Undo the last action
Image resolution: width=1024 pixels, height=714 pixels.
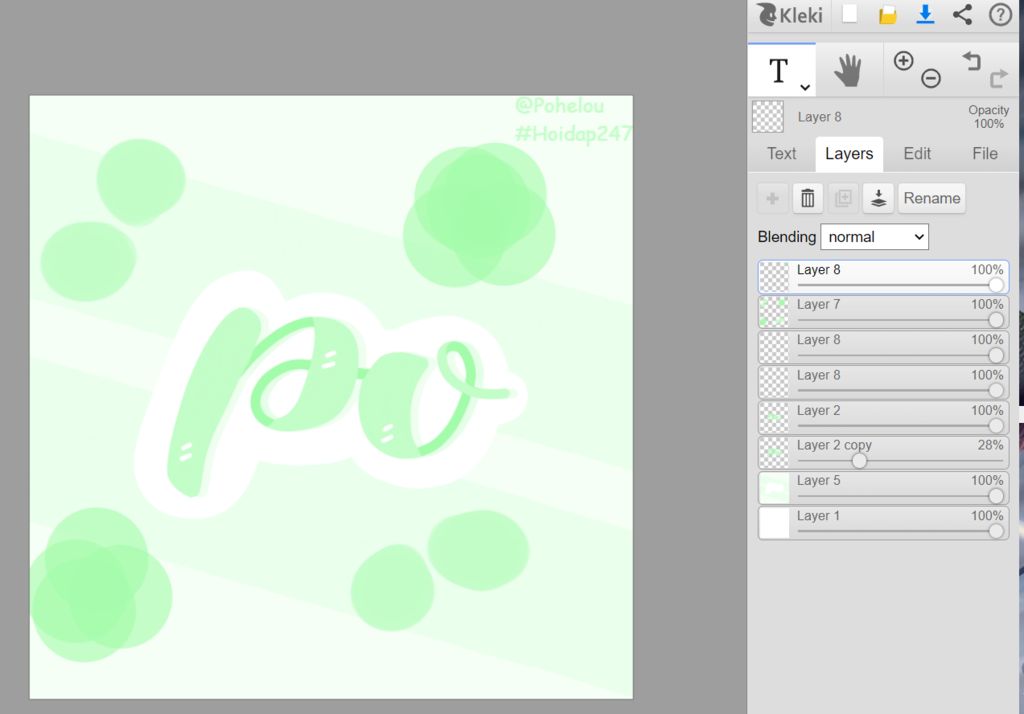[x=972, y=61]
